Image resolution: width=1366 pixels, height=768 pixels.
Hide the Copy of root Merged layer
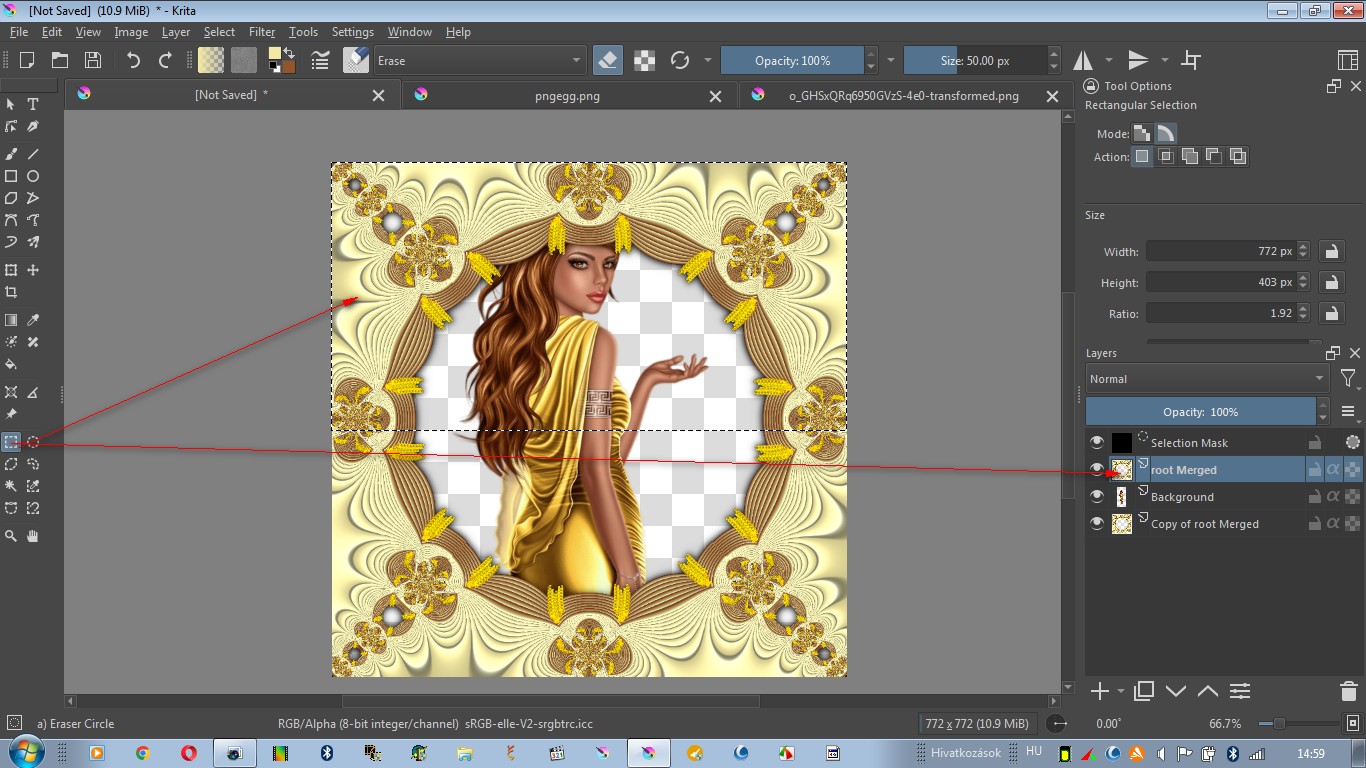tap(1097, 523)
